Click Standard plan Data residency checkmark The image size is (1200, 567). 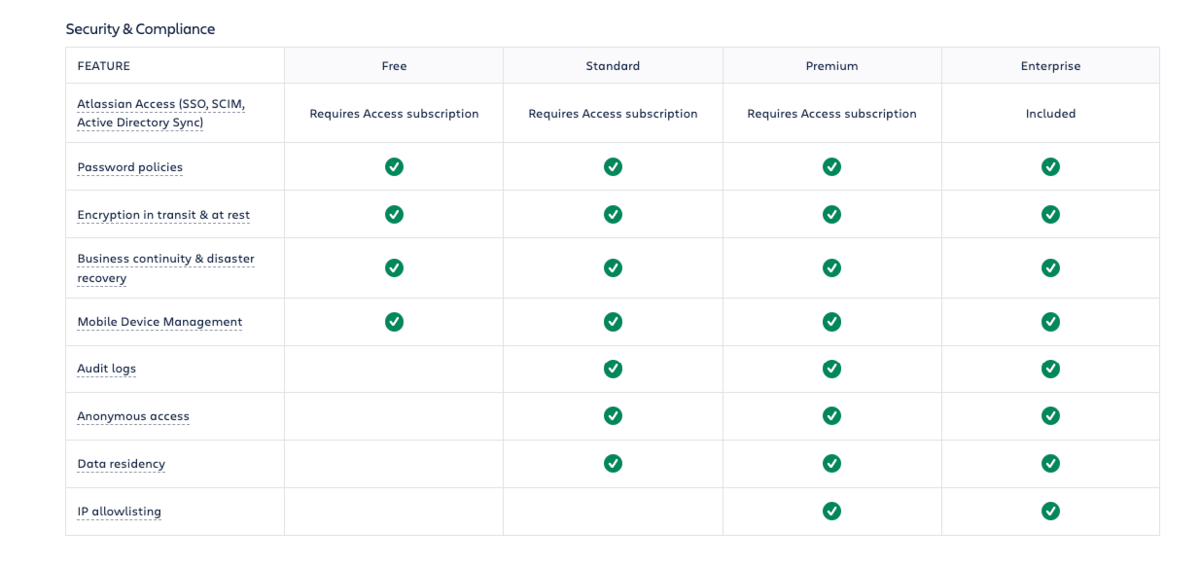(x=613, y=464)
